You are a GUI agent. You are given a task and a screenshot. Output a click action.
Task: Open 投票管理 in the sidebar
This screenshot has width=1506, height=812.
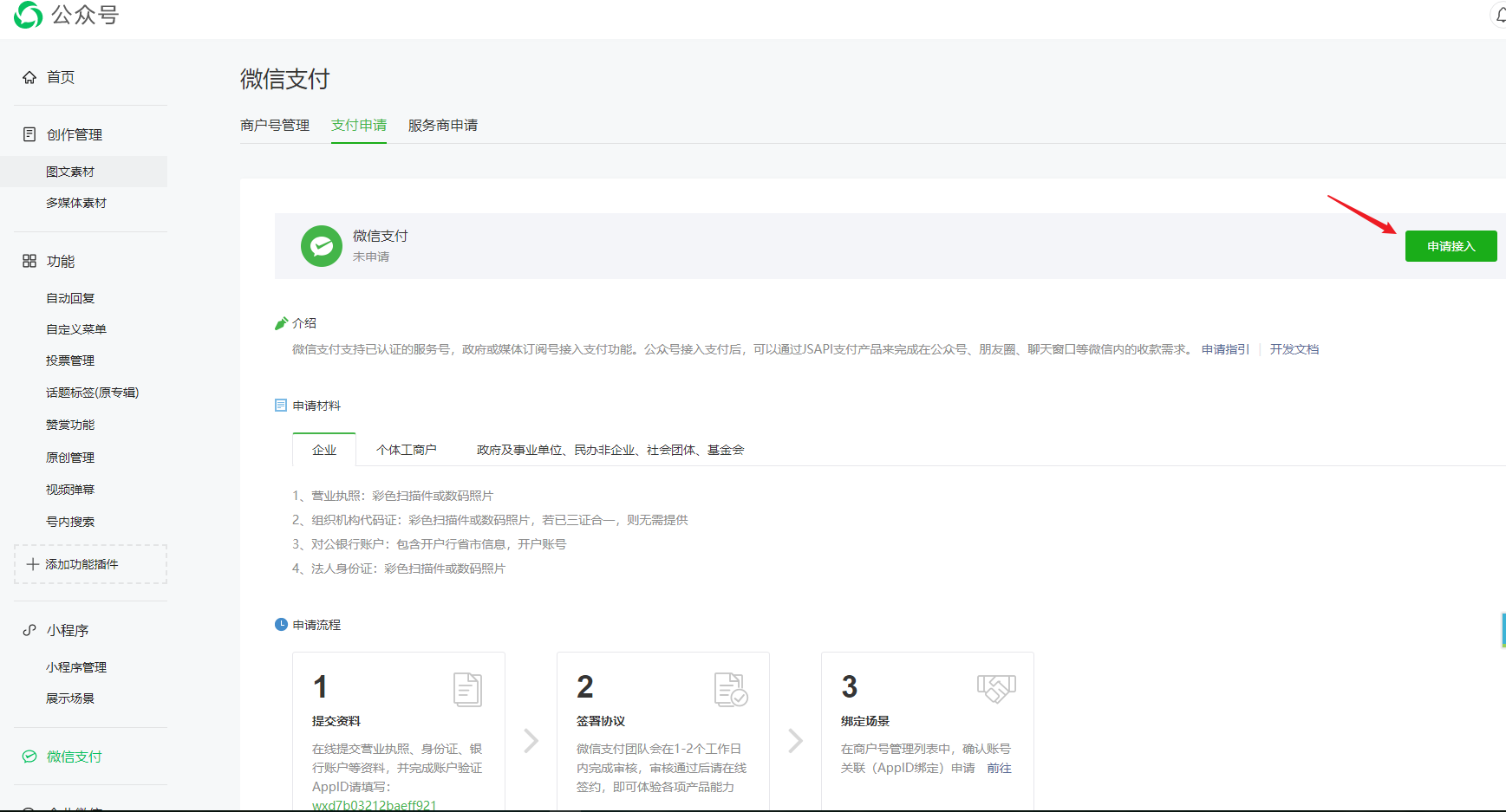point(70,361)
